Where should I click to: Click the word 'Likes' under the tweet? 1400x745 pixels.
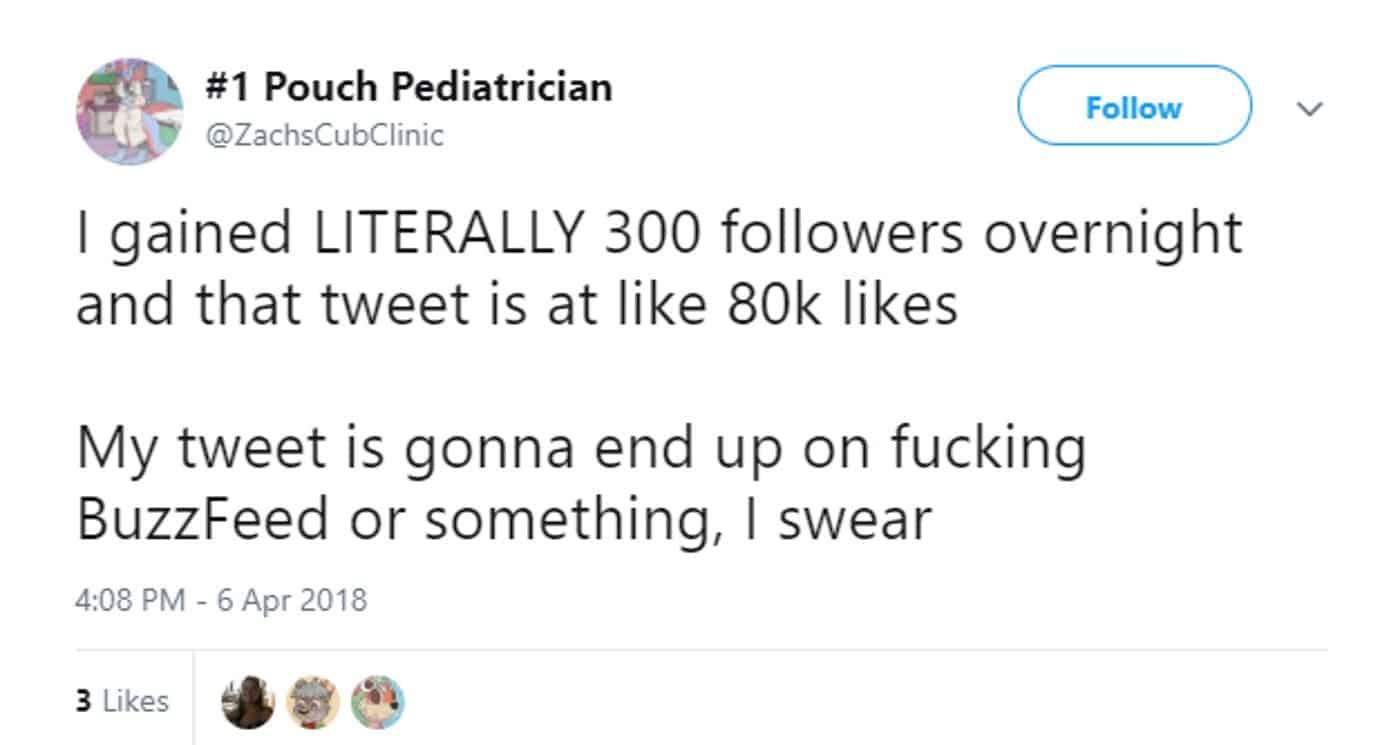(136, 702)
